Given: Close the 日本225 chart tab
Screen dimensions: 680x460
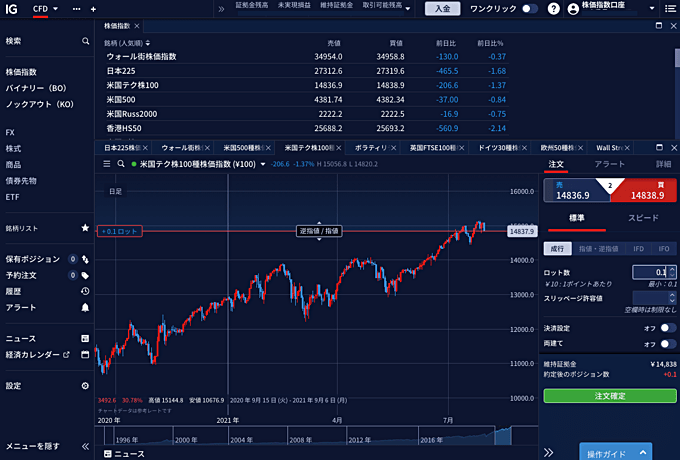Looking at the screenshot, I should 145,148.
